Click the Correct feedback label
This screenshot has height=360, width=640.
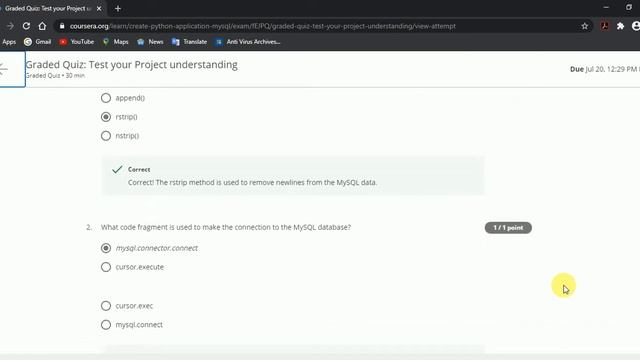(x=139, y=169)
